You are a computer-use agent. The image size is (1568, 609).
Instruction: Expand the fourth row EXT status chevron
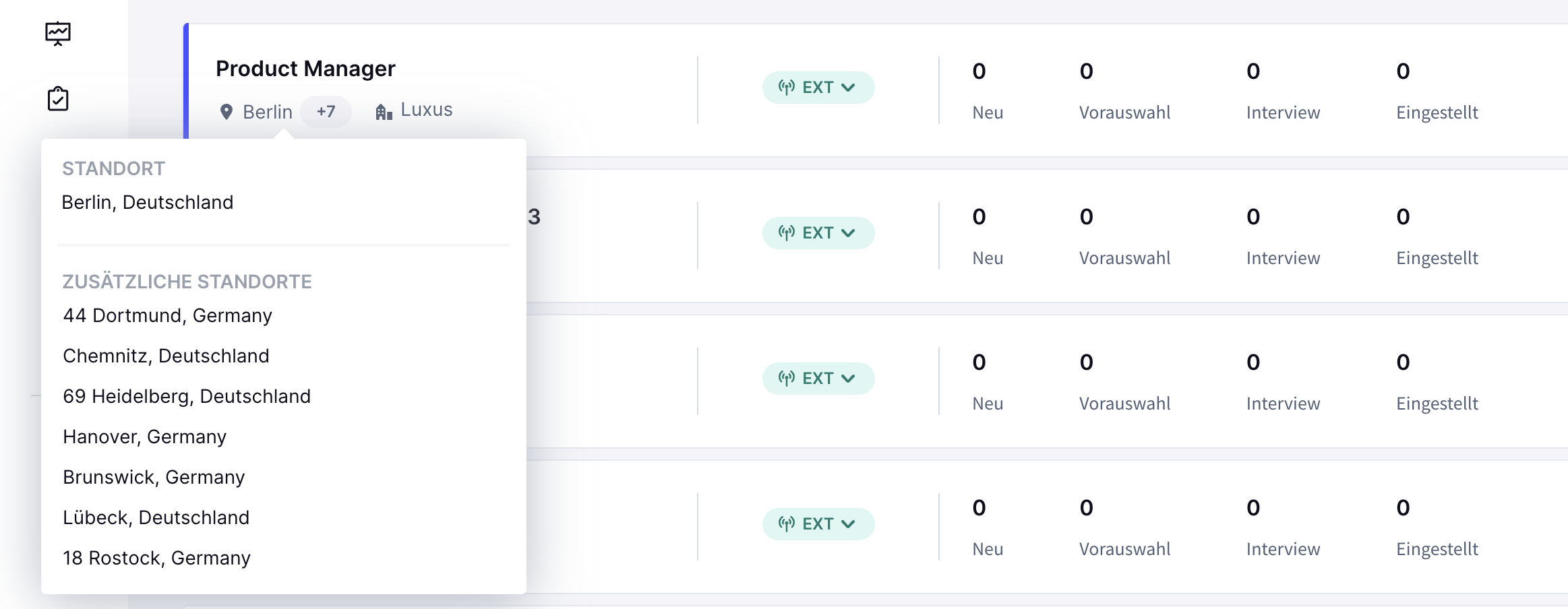pyautogui.click(x=849, y=524)
